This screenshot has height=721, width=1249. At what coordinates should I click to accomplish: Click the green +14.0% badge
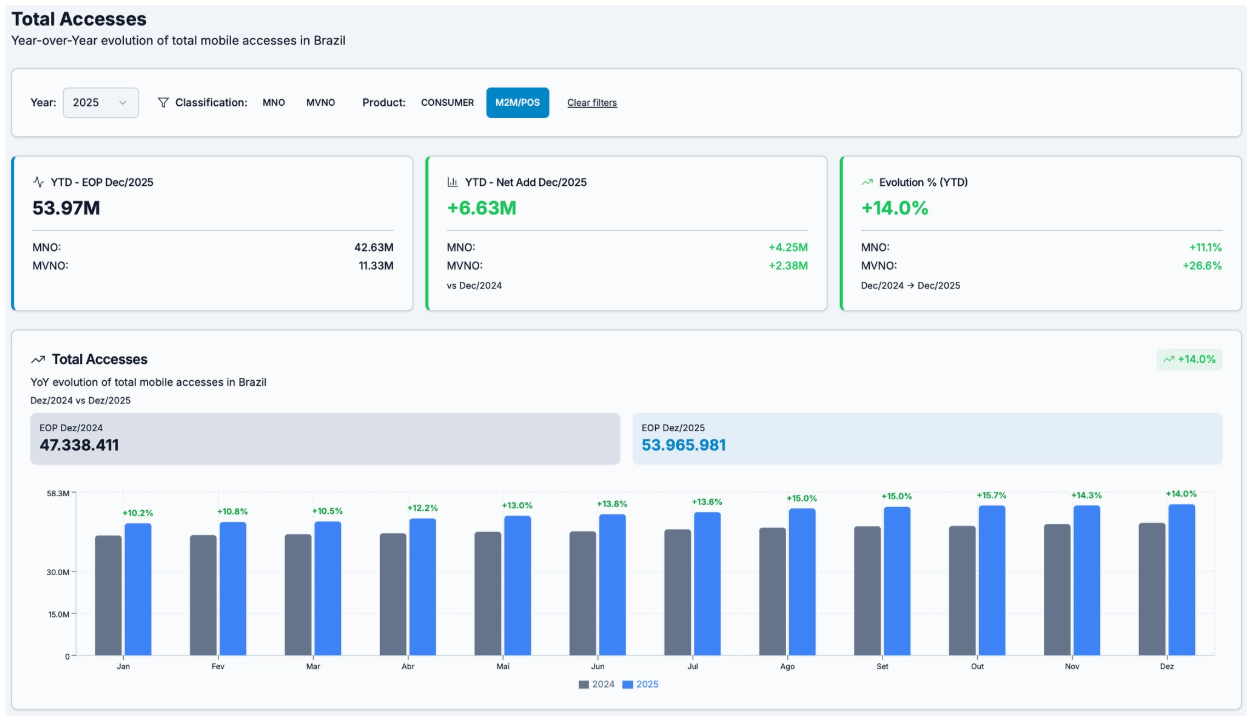click(1191, 359)
